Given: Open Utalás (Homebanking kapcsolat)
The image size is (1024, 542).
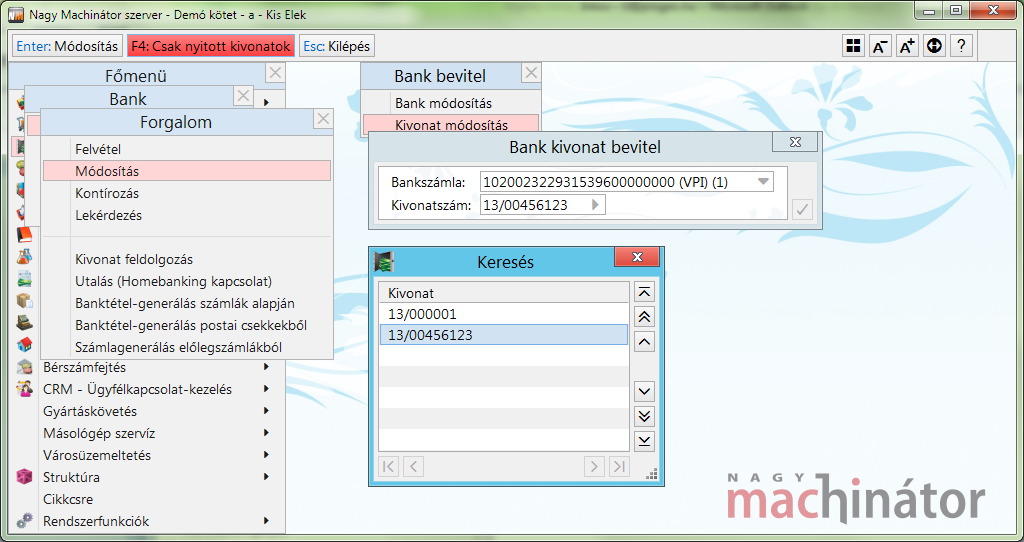Looking at the screenshot, I should pyautogui.click(x=187, y=281).
